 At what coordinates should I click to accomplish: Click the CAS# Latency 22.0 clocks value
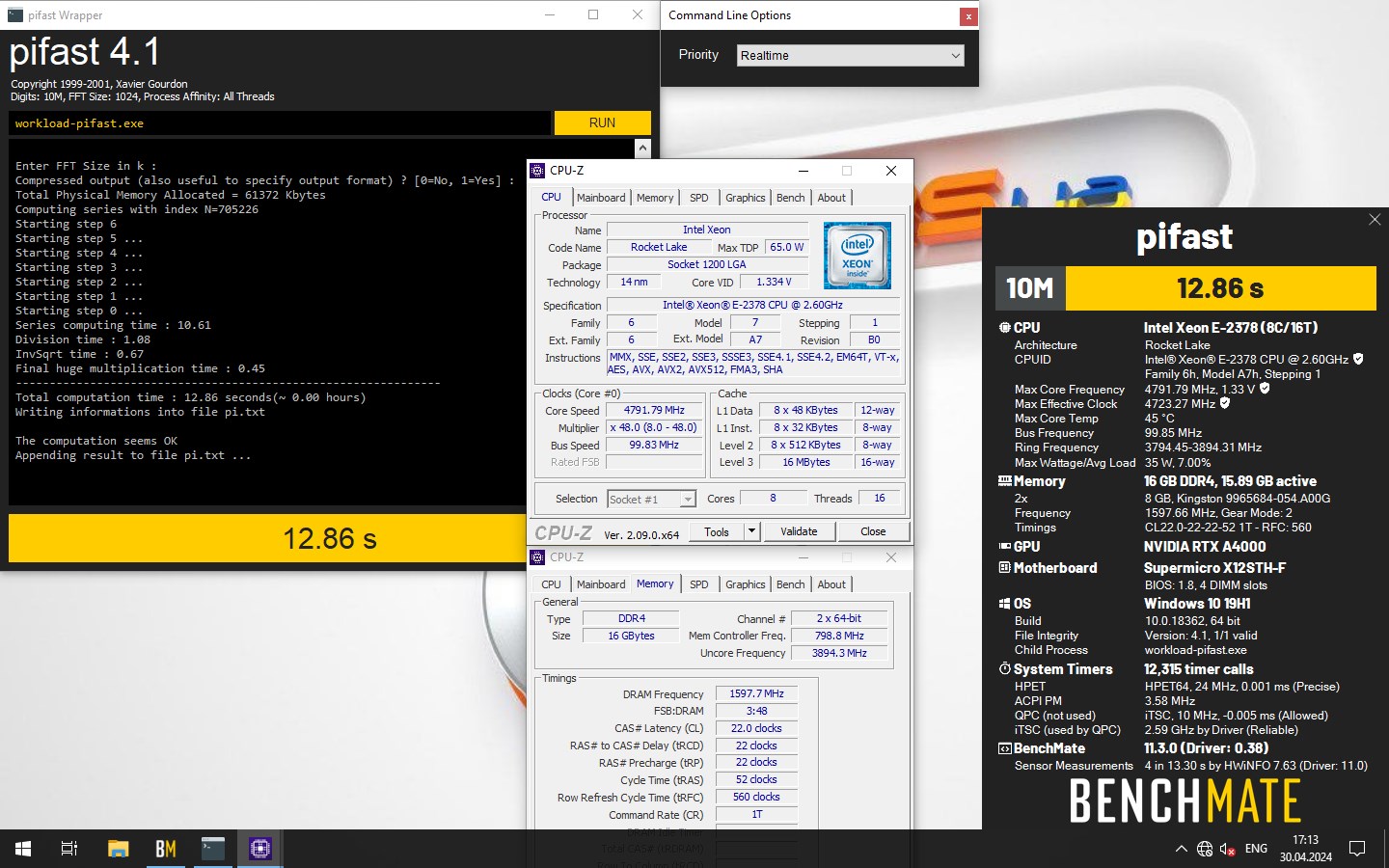click(x=756, y=728)
